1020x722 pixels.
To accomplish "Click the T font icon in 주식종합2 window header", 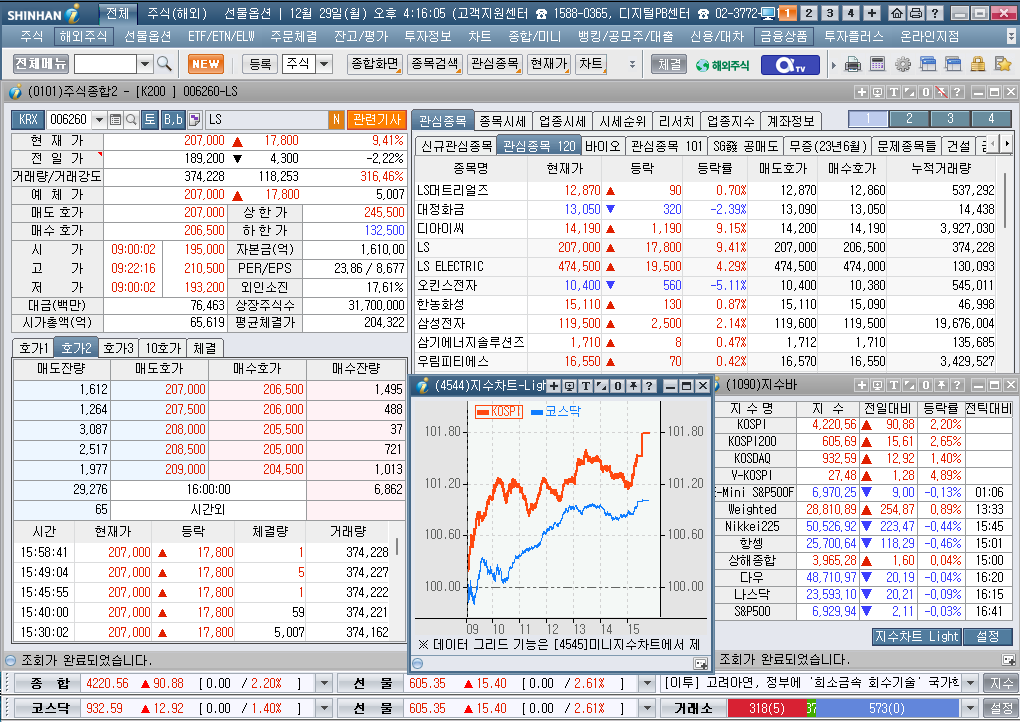I will (x=894, y=92).
